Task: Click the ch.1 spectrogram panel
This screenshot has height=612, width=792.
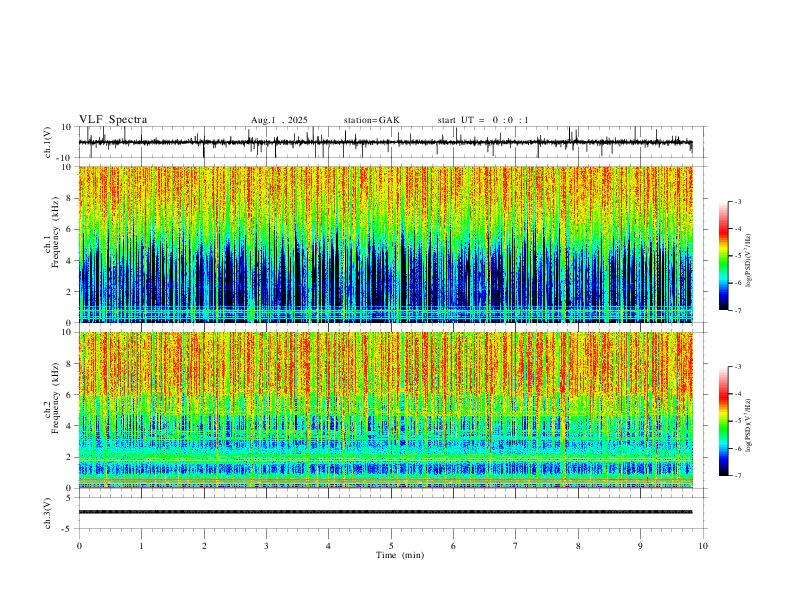Action: click(385, 244)
